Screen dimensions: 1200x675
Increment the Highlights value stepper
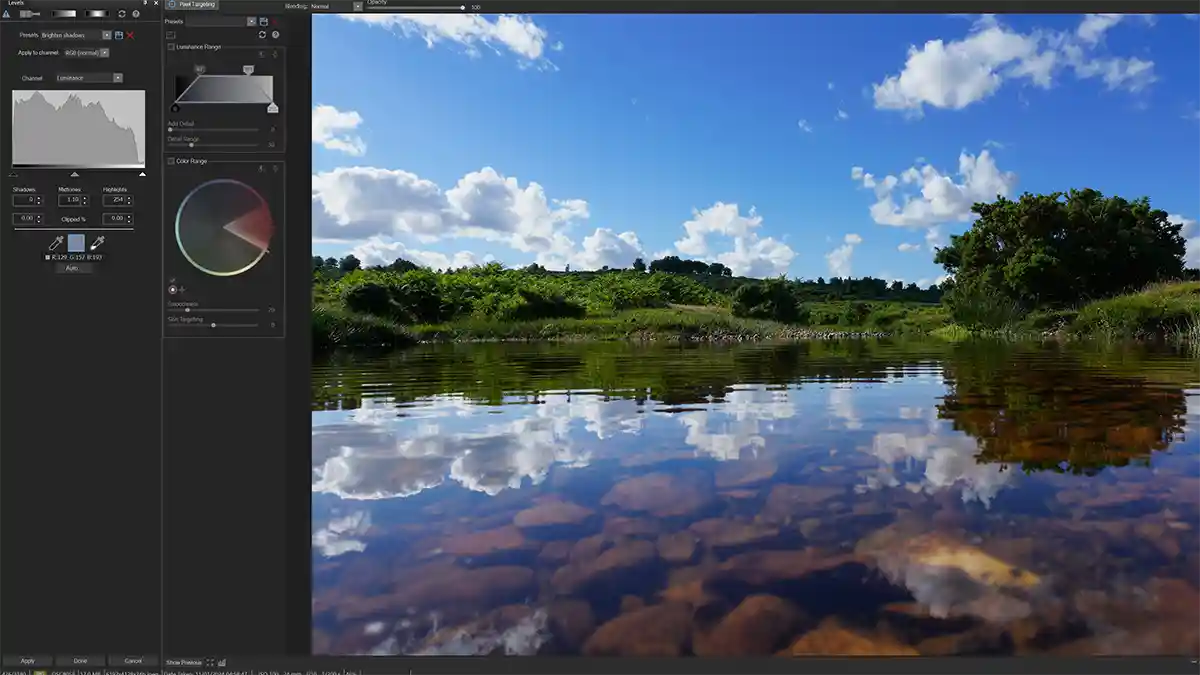tap(129, 197)
